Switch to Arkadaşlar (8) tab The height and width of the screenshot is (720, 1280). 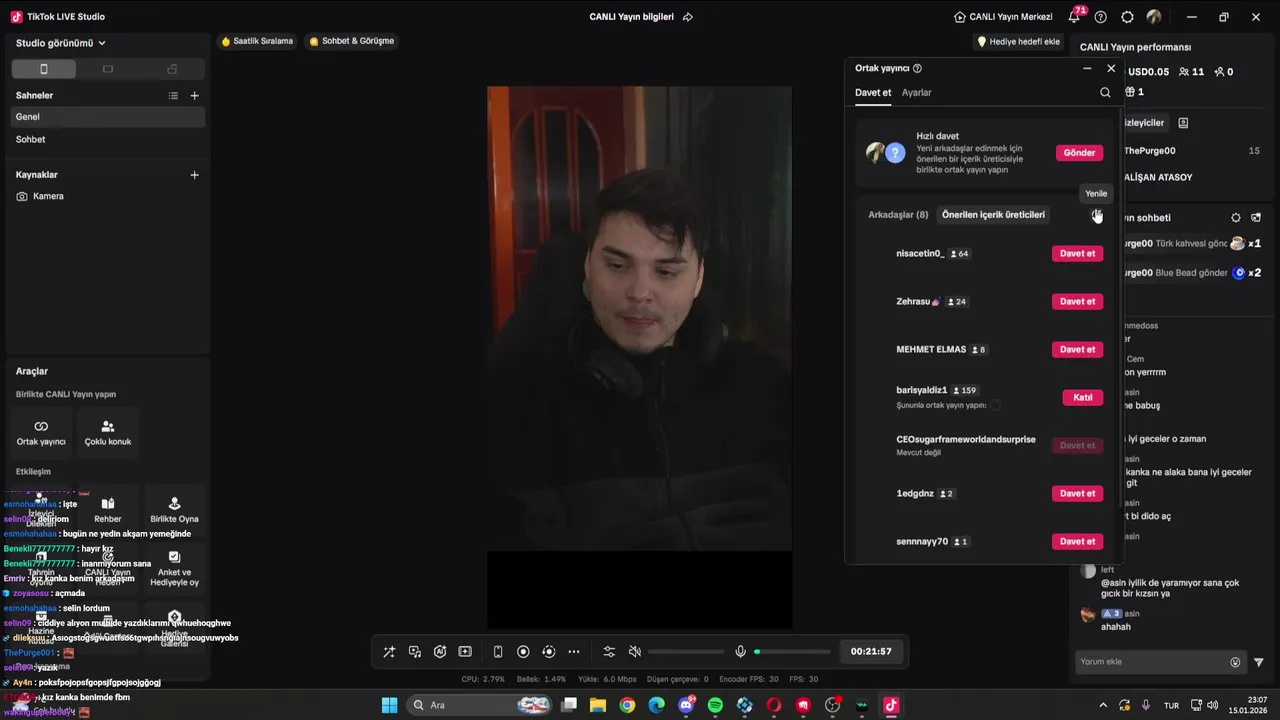[x=898, y=215]
